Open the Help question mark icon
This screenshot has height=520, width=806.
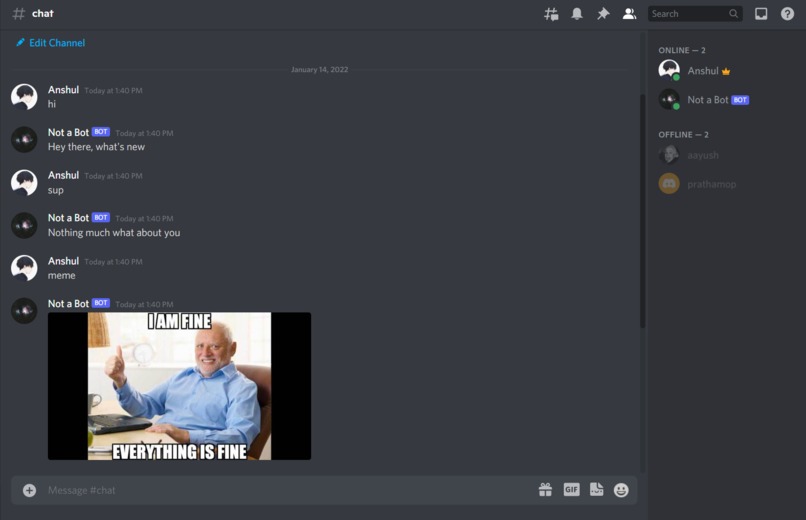click(x=787, y=14)
